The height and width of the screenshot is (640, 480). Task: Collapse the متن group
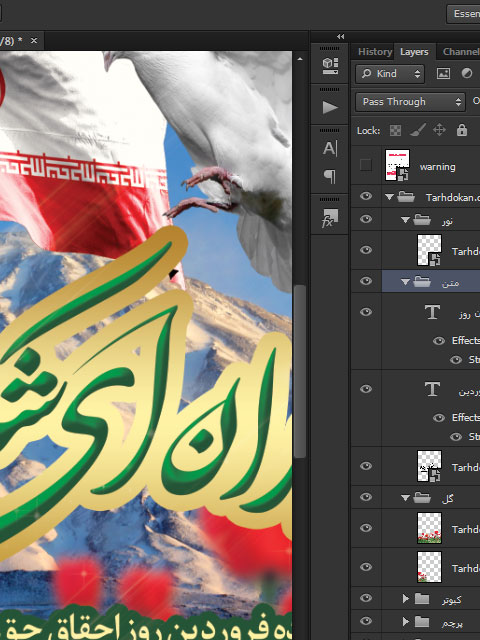(x=405, y=282)
